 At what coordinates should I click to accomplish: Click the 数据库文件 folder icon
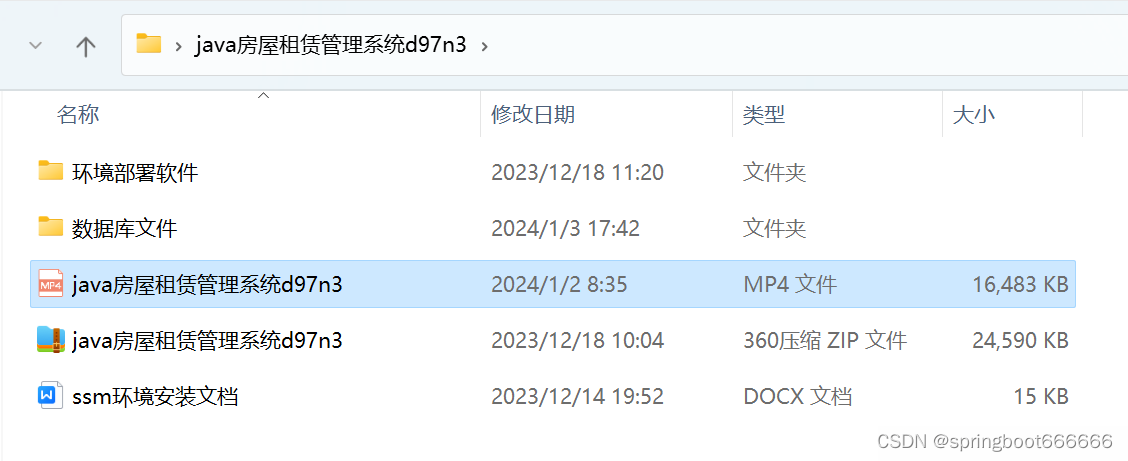pos(50,227)
